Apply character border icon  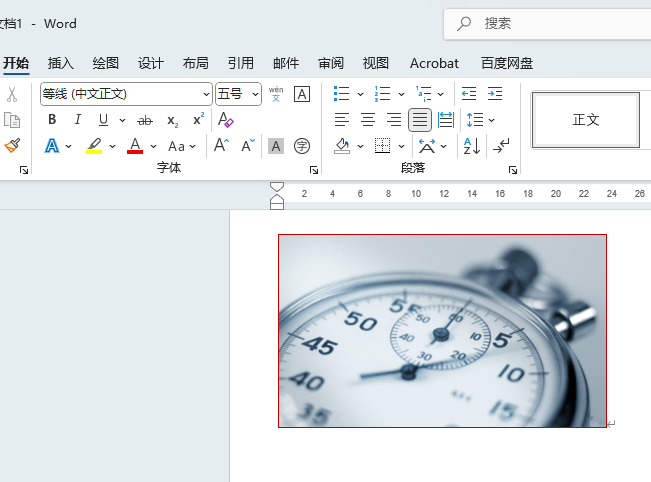(302, 94)
